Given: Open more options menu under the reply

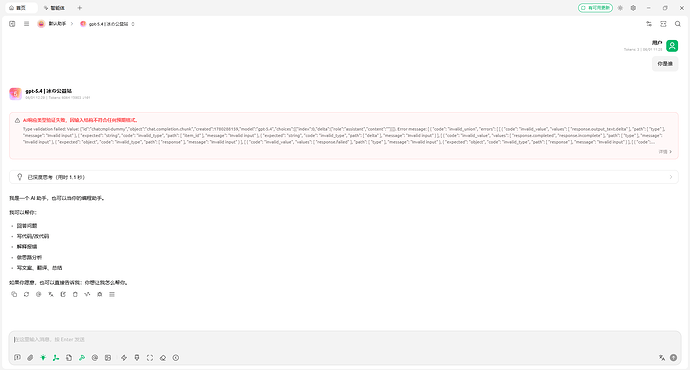Looking at the screenshot, I should (x=112, y=294).
